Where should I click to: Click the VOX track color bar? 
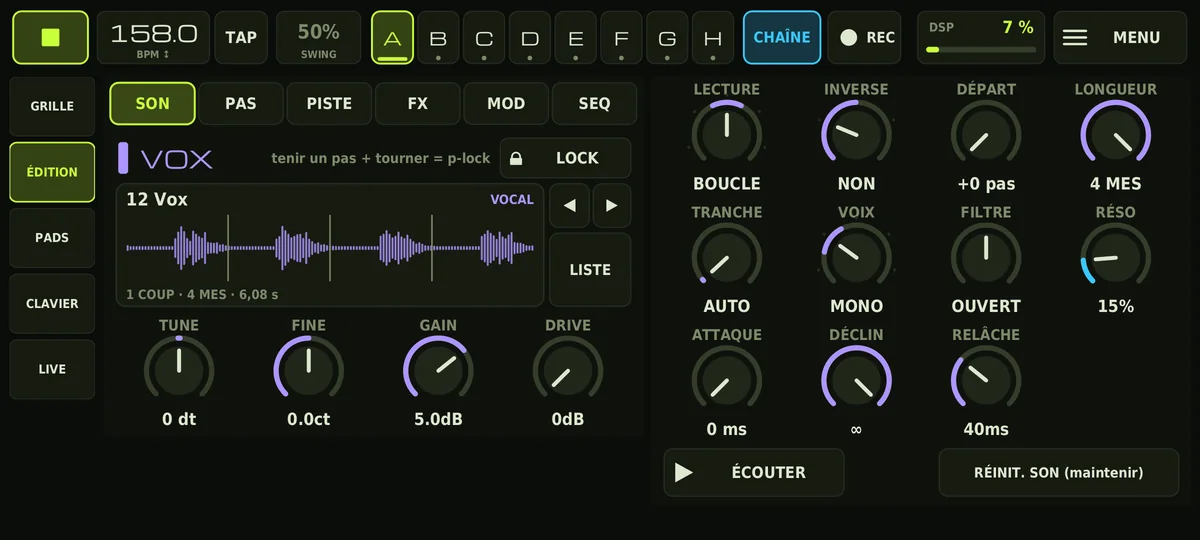coord(123,158)
